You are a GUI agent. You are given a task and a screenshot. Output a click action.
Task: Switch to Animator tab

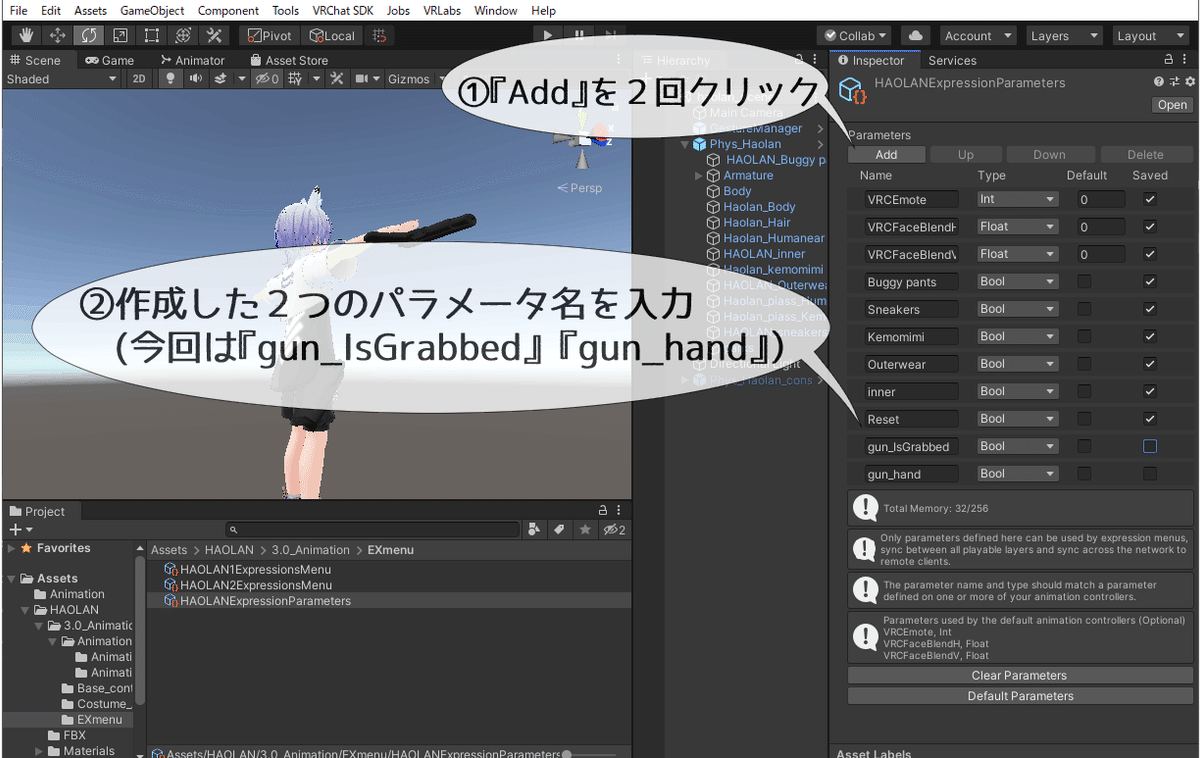click(x=192, y=60)
